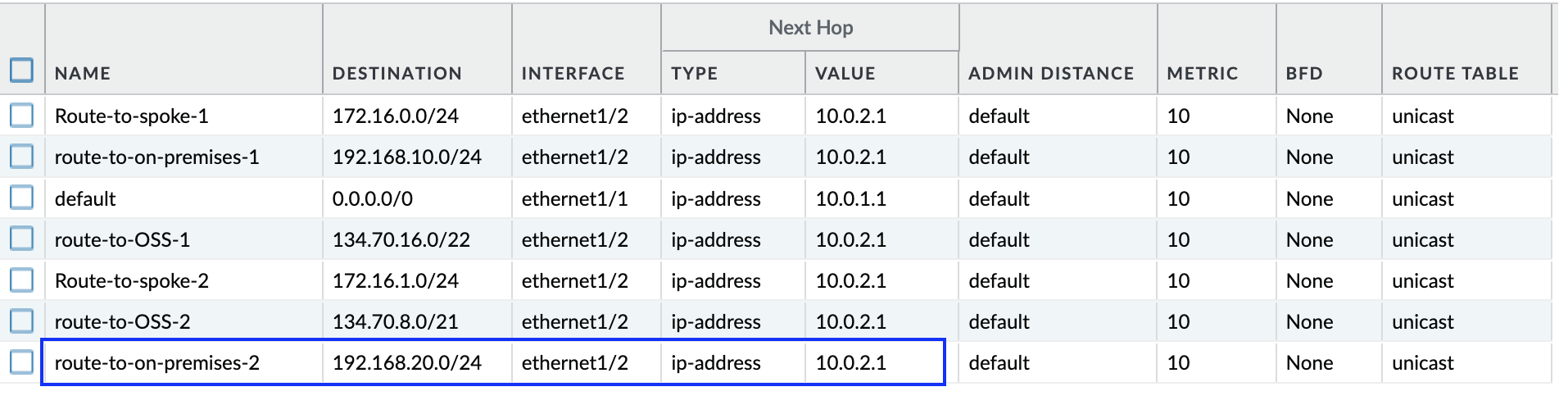Image resolution: width=1568 pixels, height=405 pixels.
Task: Click next hop value 10.0.1.1
Action: click(850, 199)
